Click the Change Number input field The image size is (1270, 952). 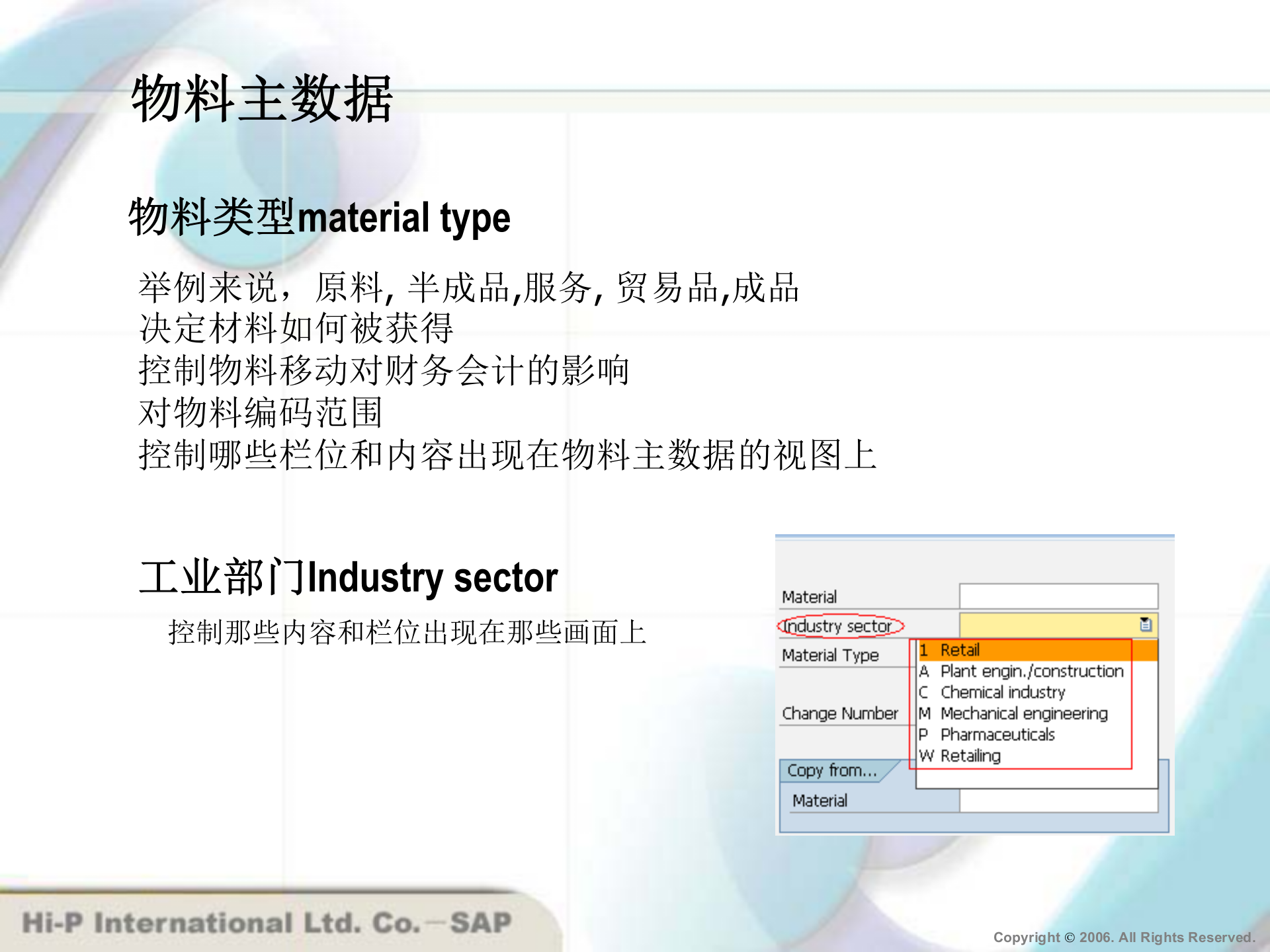click(841, 713)
